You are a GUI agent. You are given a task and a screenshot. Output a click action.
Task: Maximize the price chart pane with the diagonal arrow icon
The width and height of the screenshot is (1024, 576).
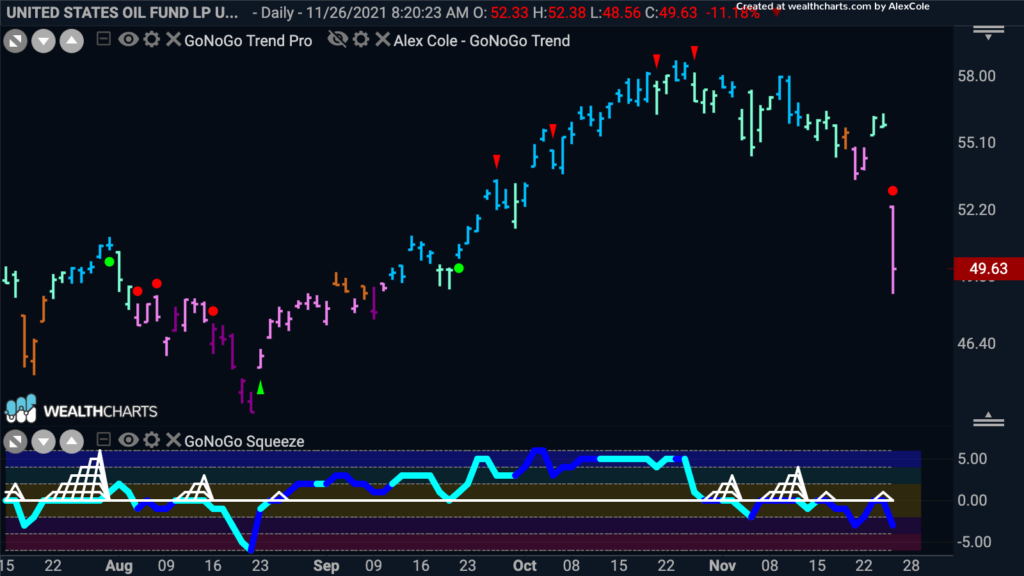point(15,41)
